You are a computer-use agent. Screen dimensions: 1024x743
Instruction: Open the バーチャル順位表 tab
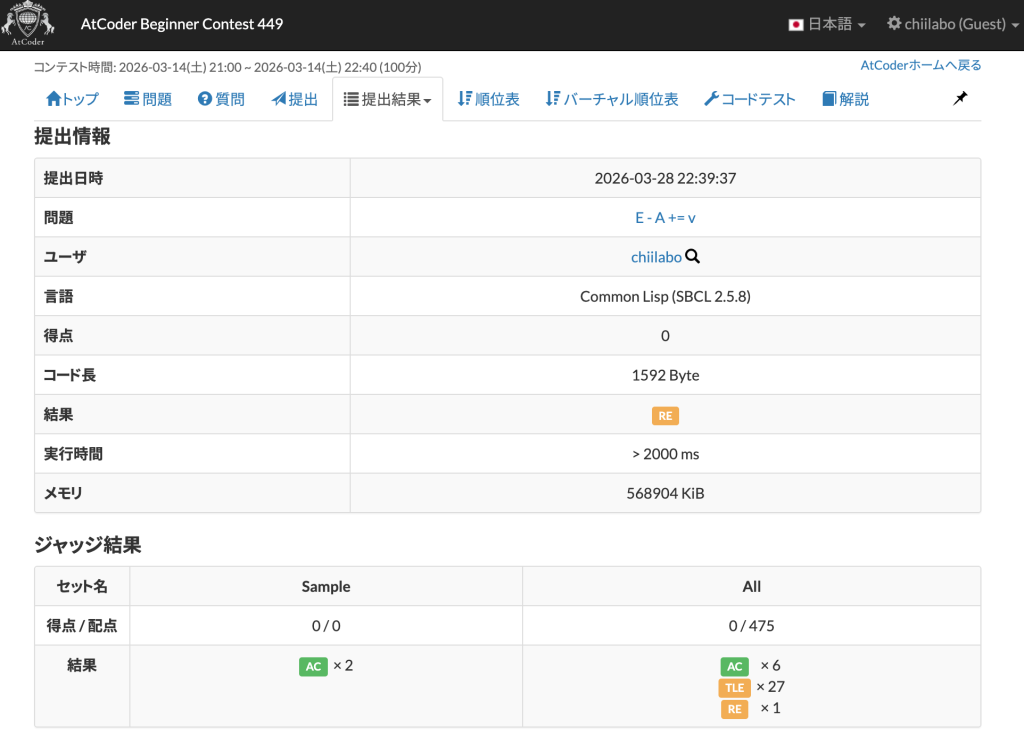coord(612,99)
